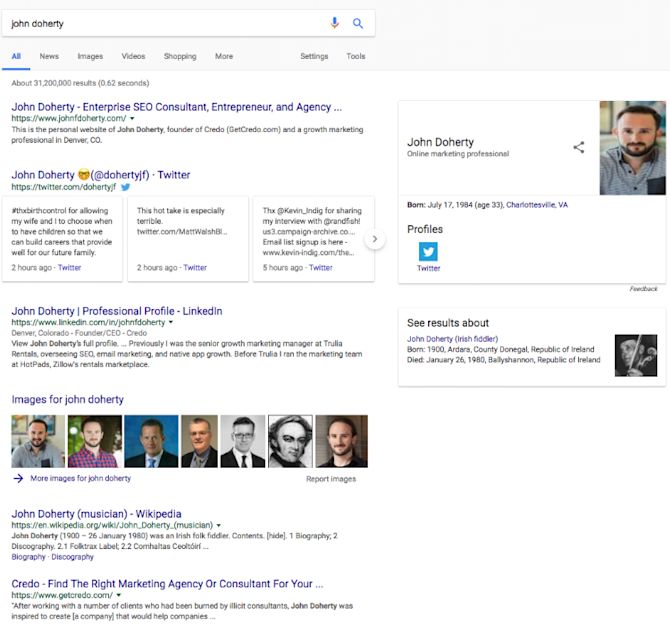670x625 pixels.
Task: Click the magnifying glass search icon
Action: [x=358, y=23]
